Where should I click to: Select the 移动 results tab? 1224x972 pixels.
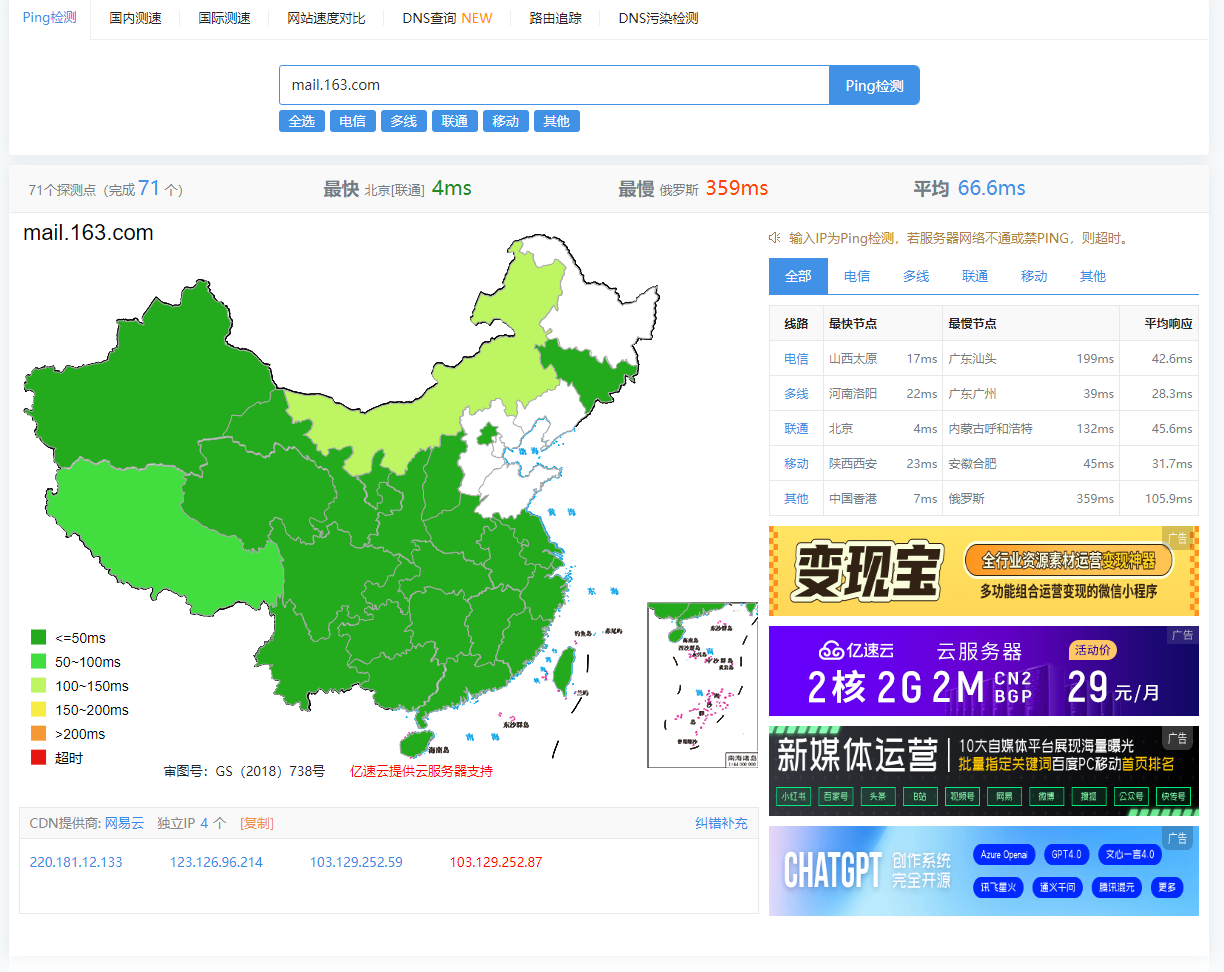1034,276
